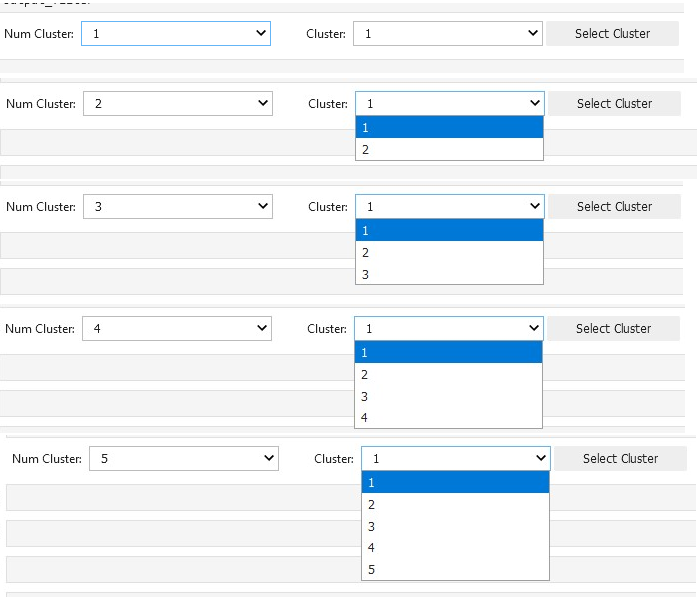Choose option 2 in the two-item Cluster list
698x597 pixels.
(x=449, y=150)
